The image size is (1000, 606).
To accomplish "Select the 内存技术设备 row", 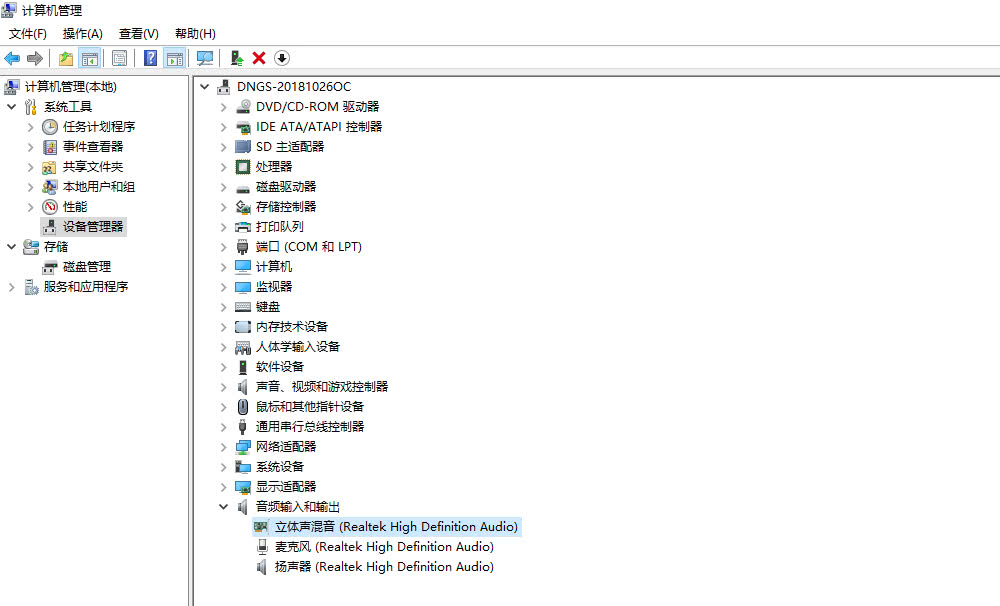I will (291, 327).
